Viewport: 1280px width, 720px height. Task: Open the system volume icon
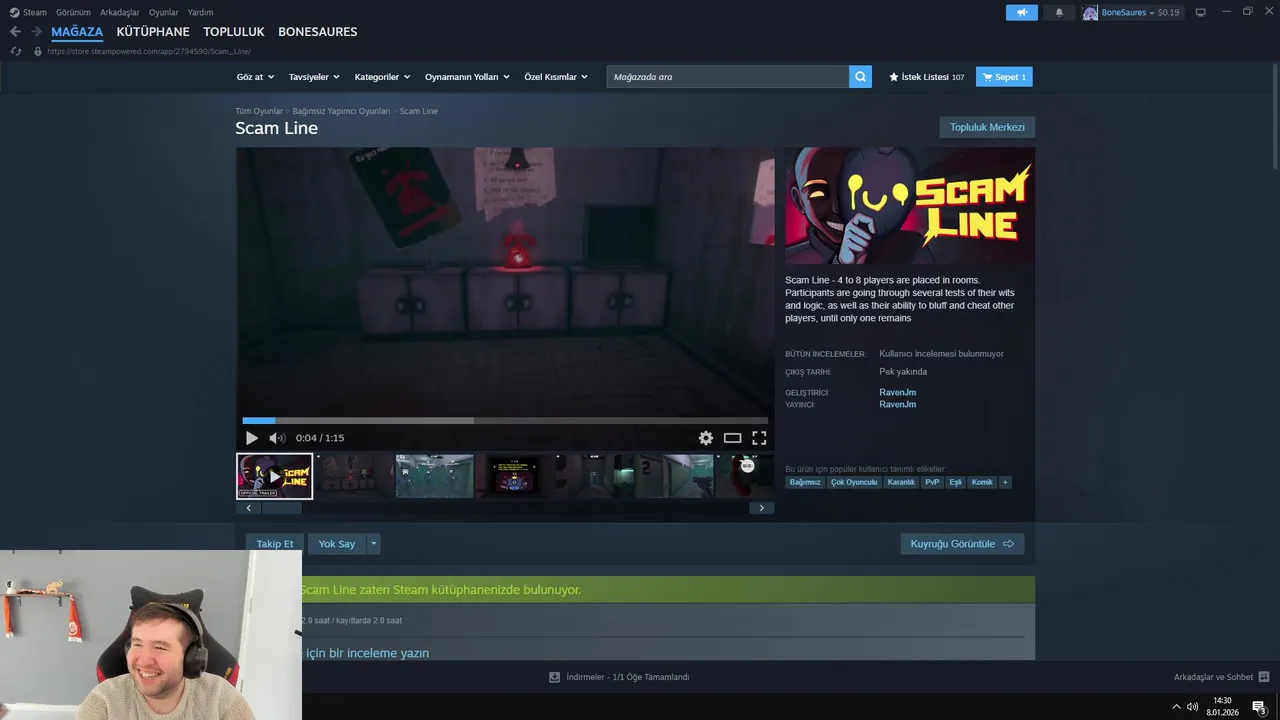click(x=1192, y=707)
